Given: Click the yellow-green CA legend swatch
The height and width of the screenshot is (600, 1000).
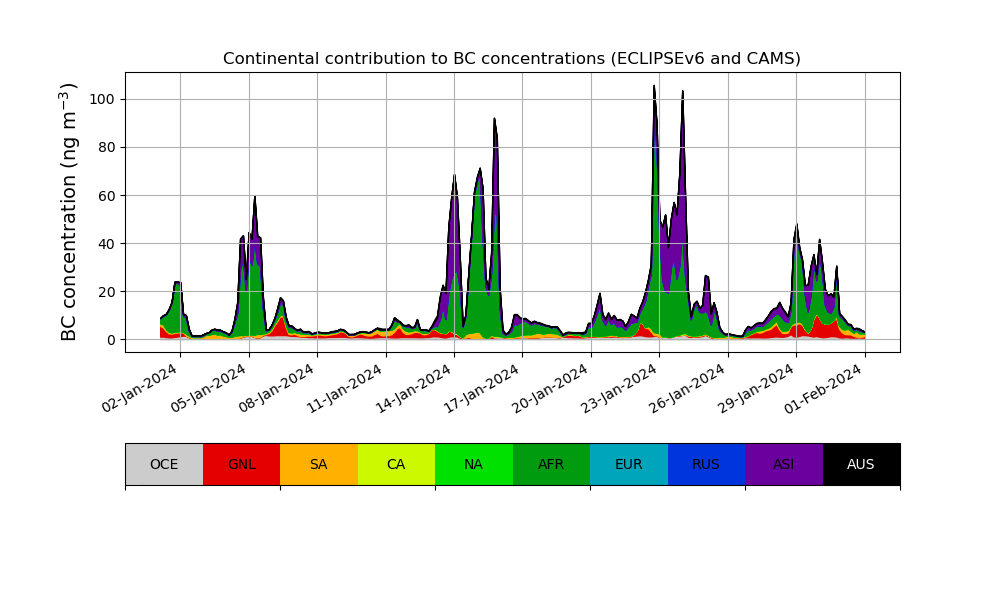Looking at the screenshot, I should tap(396, 464).
